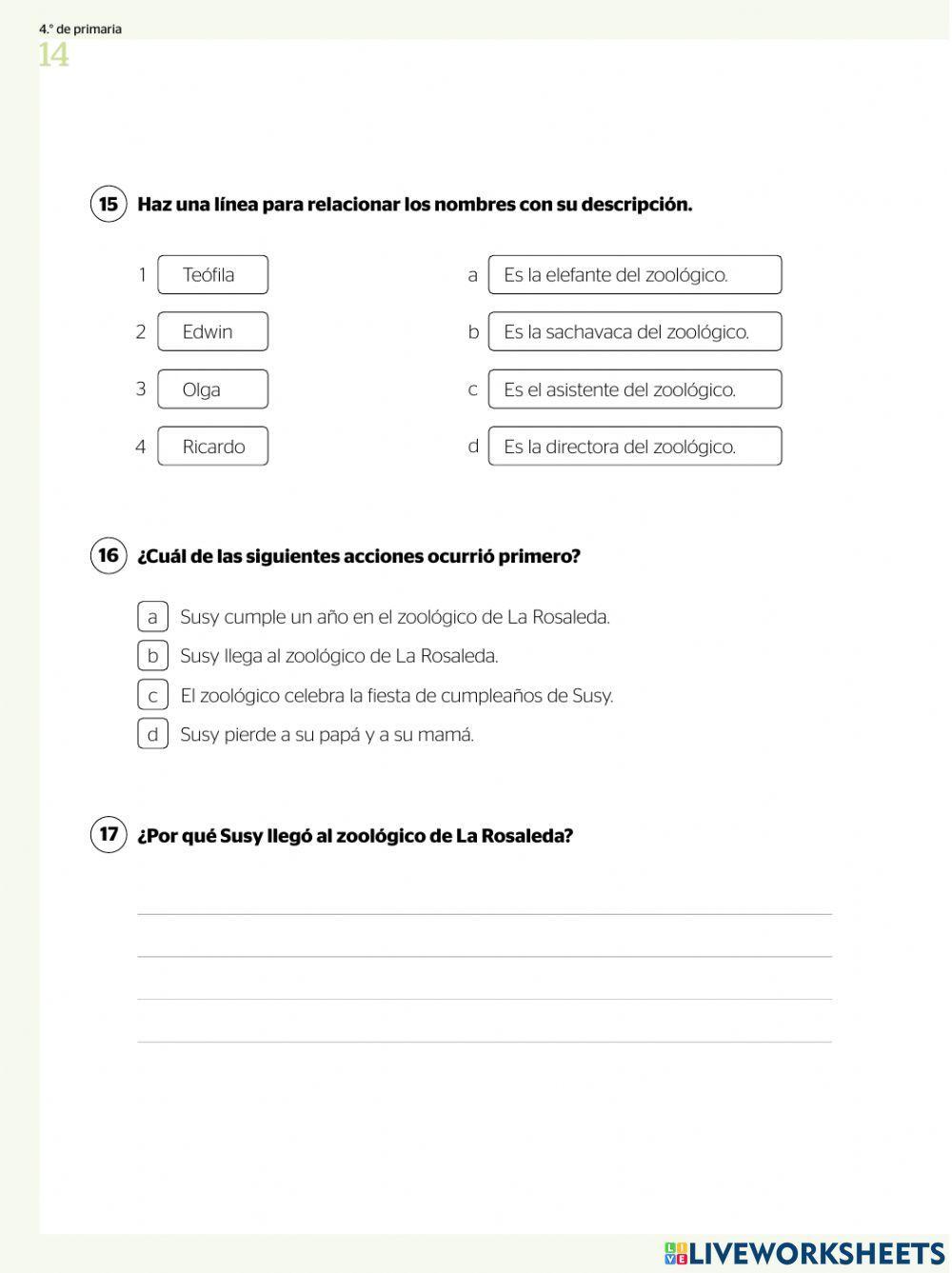
Task: Click the question 17 number circle
Action: point(109,835)
